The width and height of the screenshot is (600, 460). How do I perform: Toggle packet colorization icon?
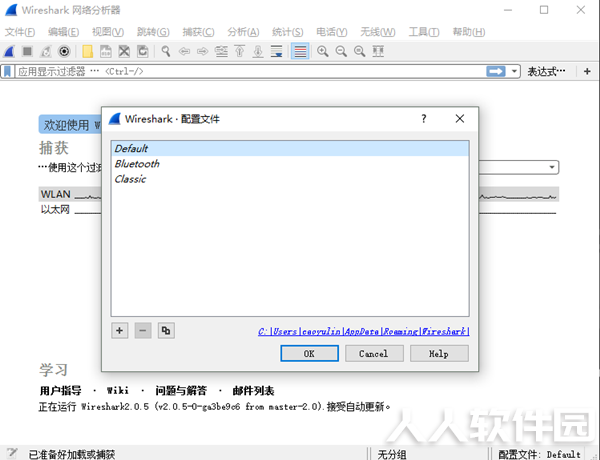point(300,51)
